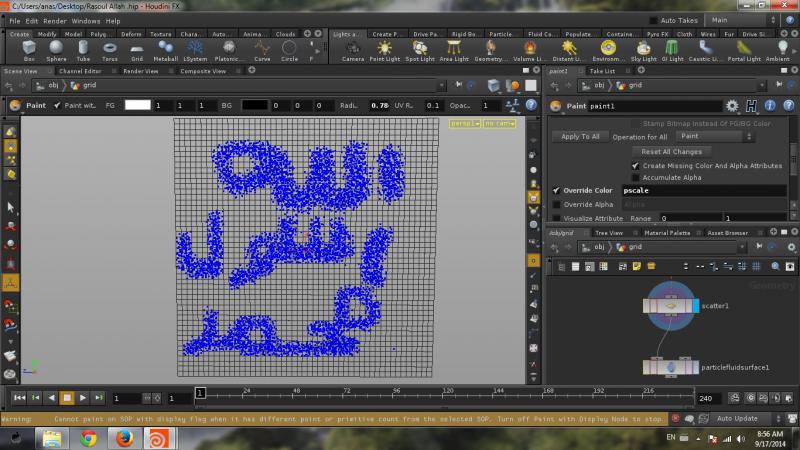Switch to the Composite View tab
The image size is (800, 450).
(x=203, y=71)
